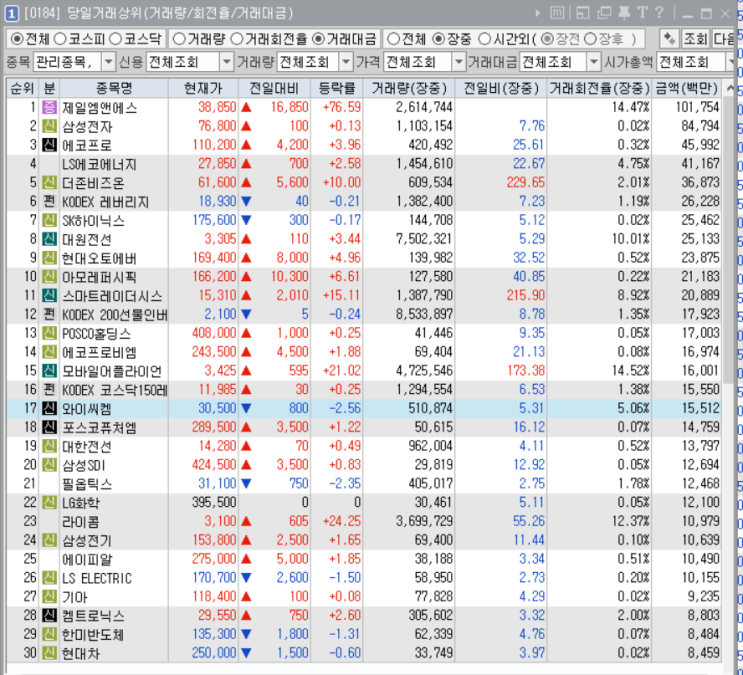Click 필옵틱스 amount 12,468
This screenshot has width=743, height=675.
700,483
